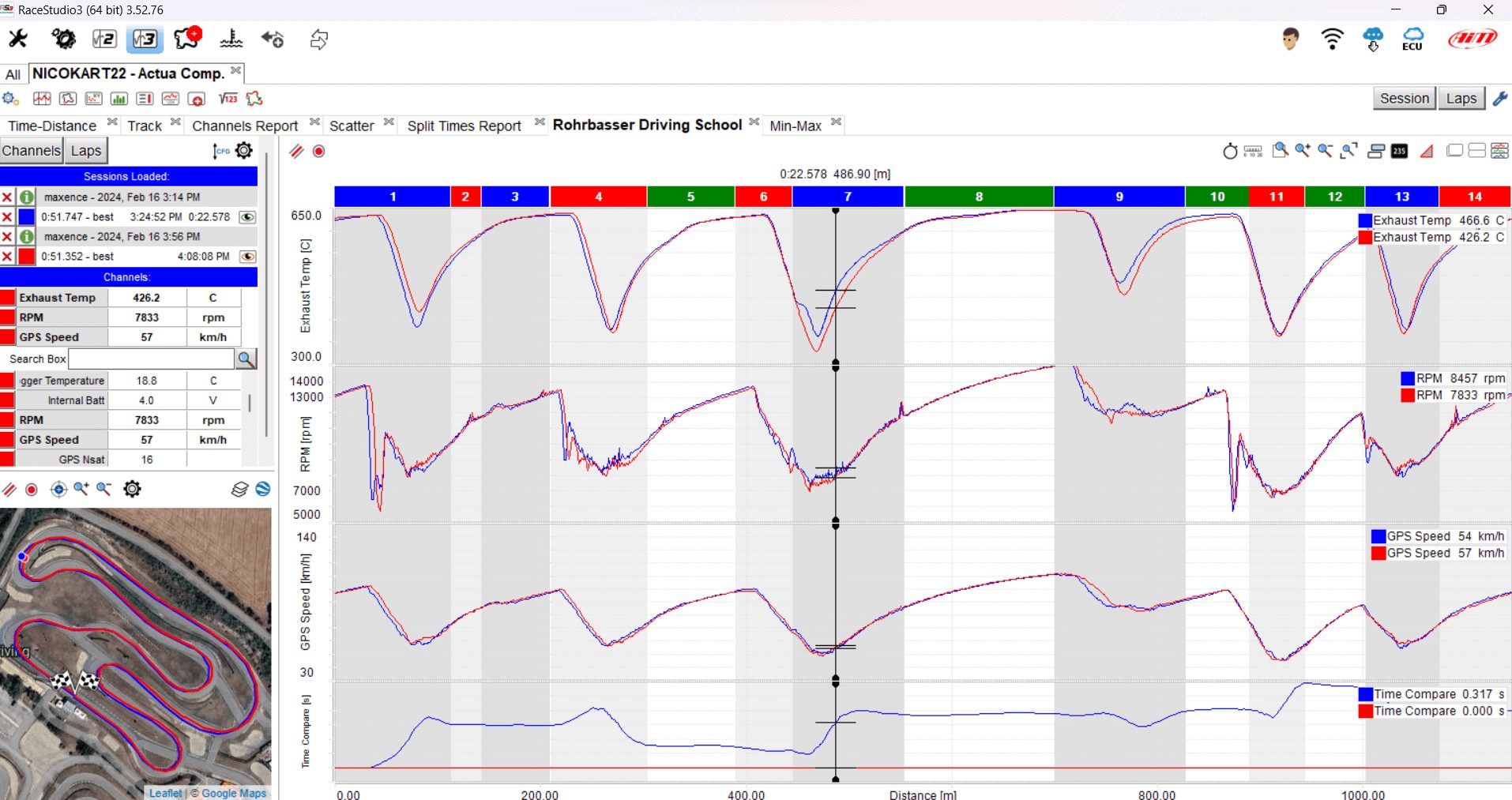The width and height of the screenshot is (1512, 800).
Task: Click the Channels panel button
Action: coord(32,150)
